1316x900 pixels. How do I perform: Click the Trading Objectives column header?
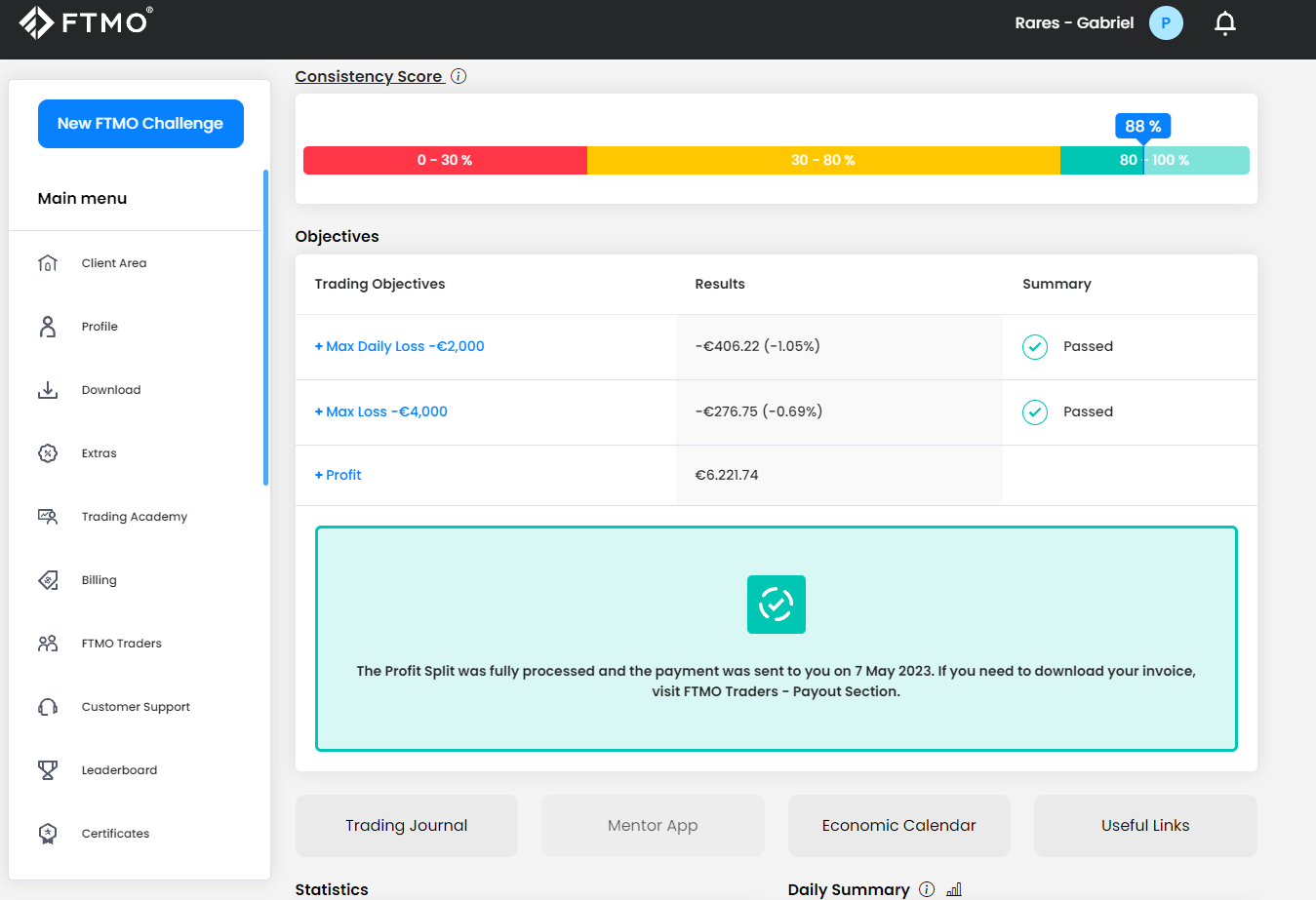[379, 284]
